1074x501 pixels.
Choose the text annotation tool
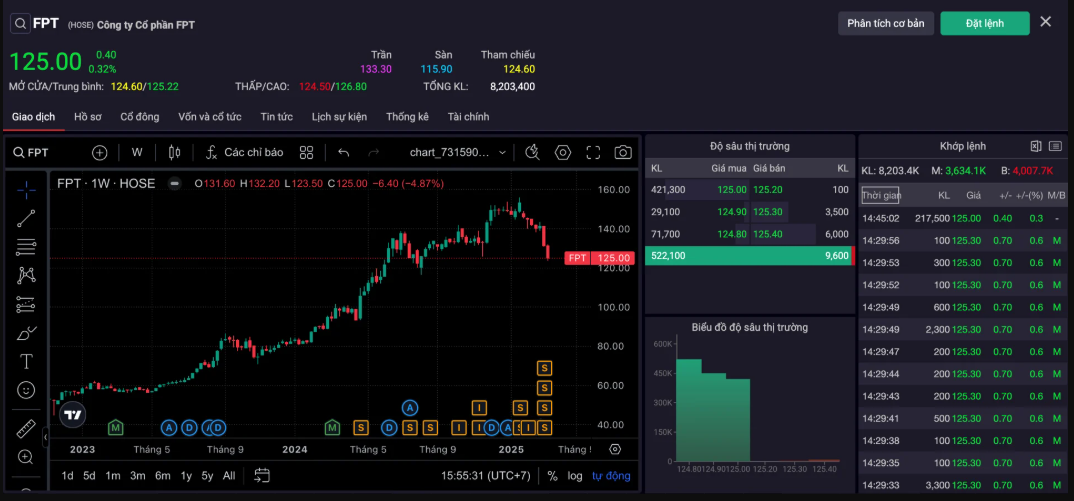click(26, 361)
